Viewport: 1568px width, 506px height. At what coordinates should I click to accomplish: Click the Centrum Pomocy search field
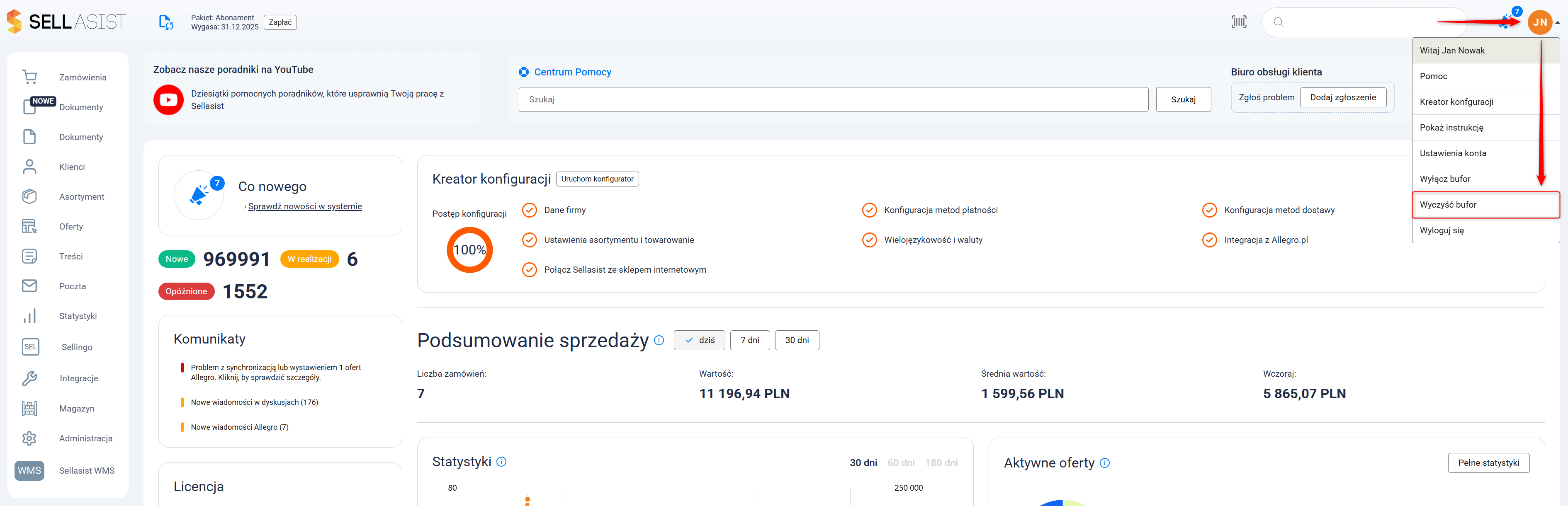(833, 100)
